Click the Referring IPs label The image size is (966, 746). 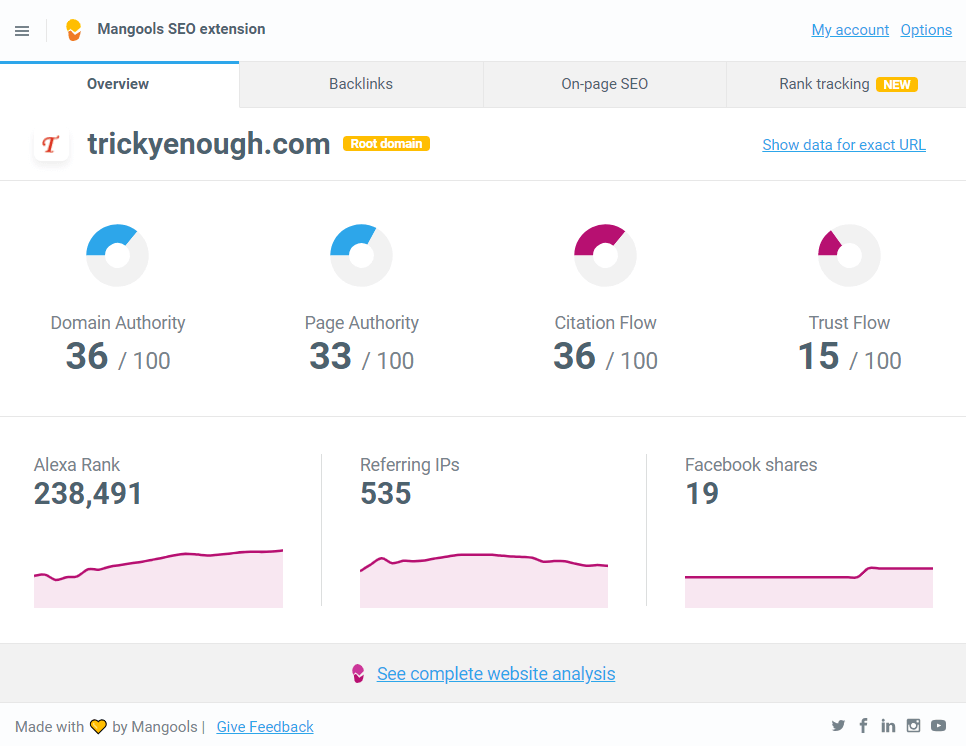tap(410, 464)
